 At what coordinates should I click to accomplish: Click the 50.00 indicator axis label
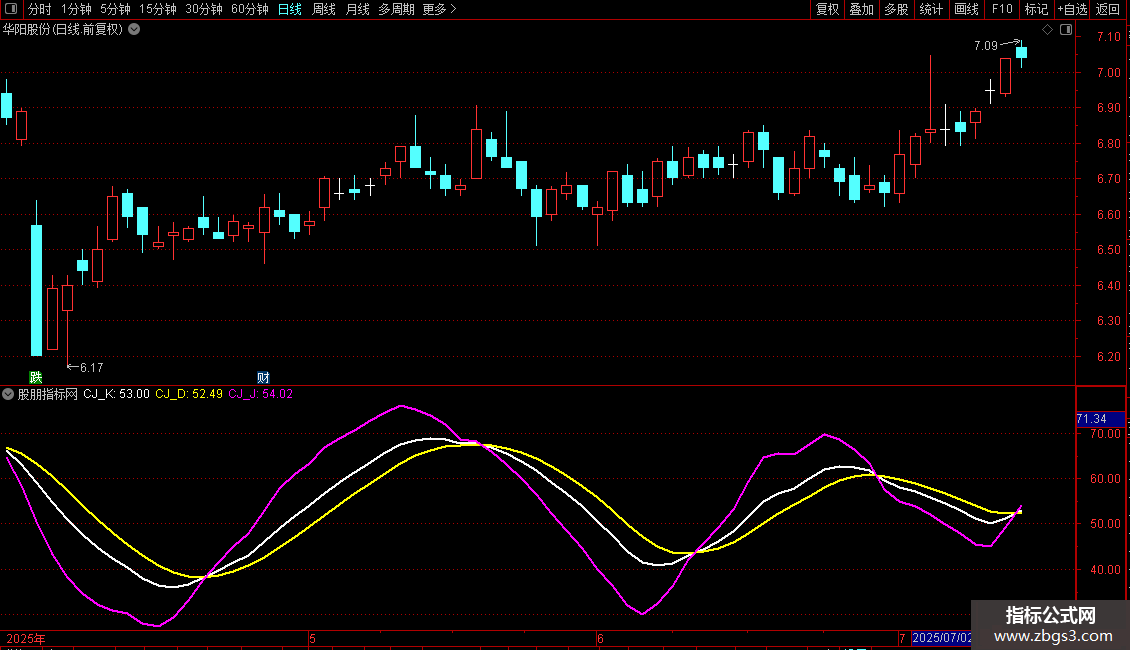1105,524
